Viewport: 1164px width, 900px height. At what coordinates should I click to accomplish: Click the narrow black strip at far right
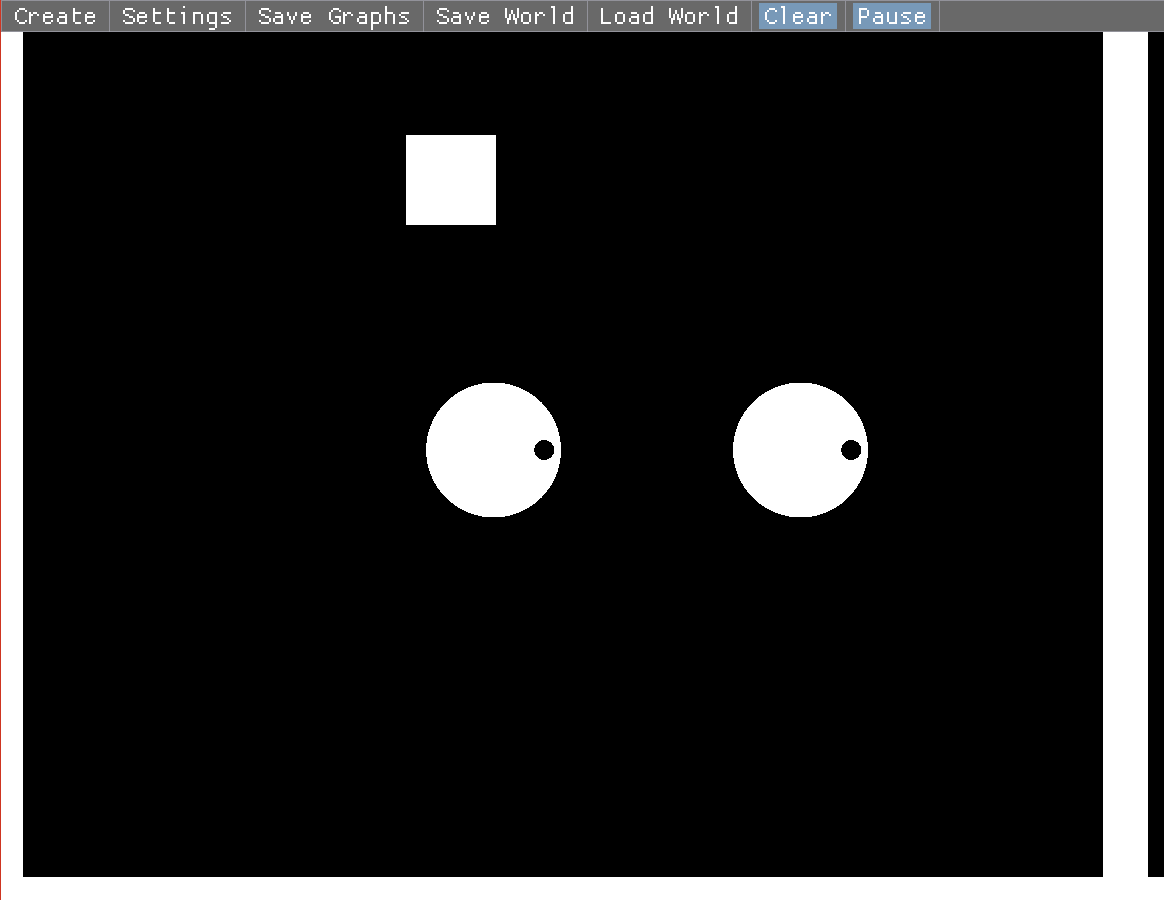(x=1156, y=450)
